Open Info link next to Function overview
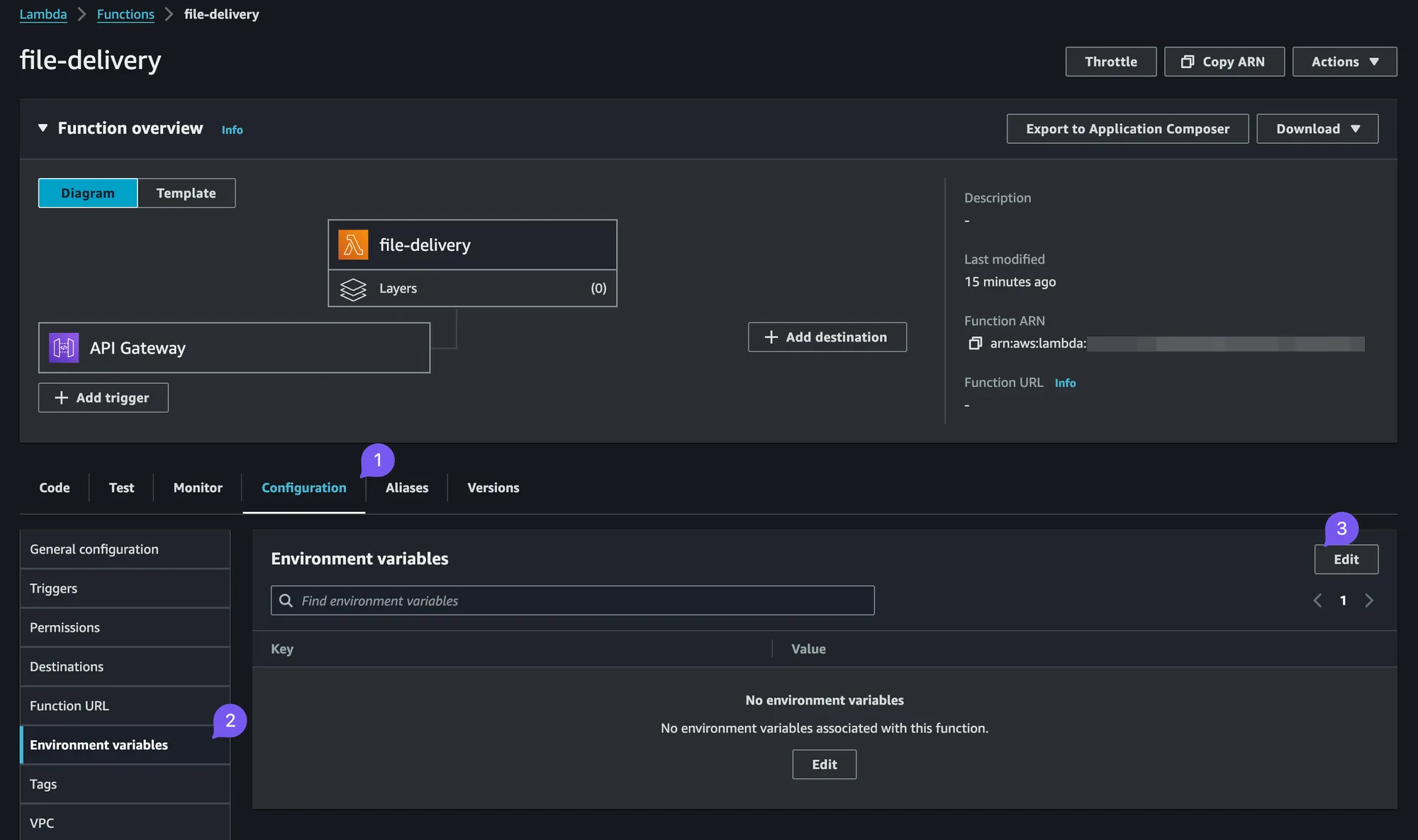The height and width of the screenshot is (840, 1418). tap(232, 130)
